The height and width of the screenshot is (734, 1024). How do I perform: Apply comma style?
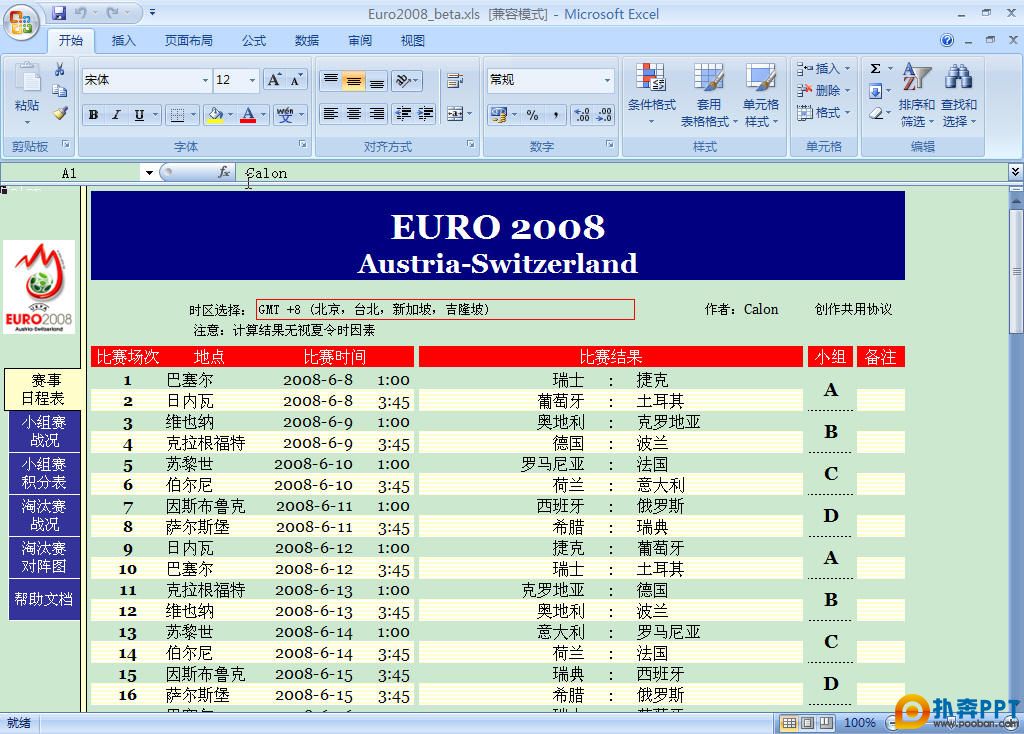[555, 115]
